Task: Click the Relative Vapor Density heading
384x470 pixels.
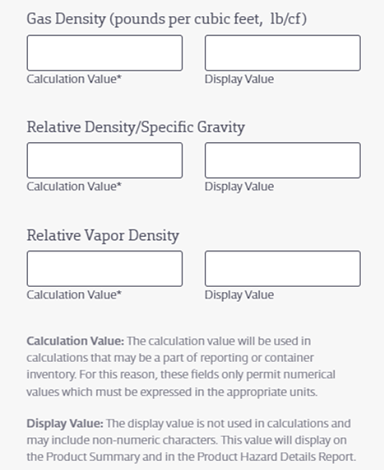Action: (x=103, y=236)
